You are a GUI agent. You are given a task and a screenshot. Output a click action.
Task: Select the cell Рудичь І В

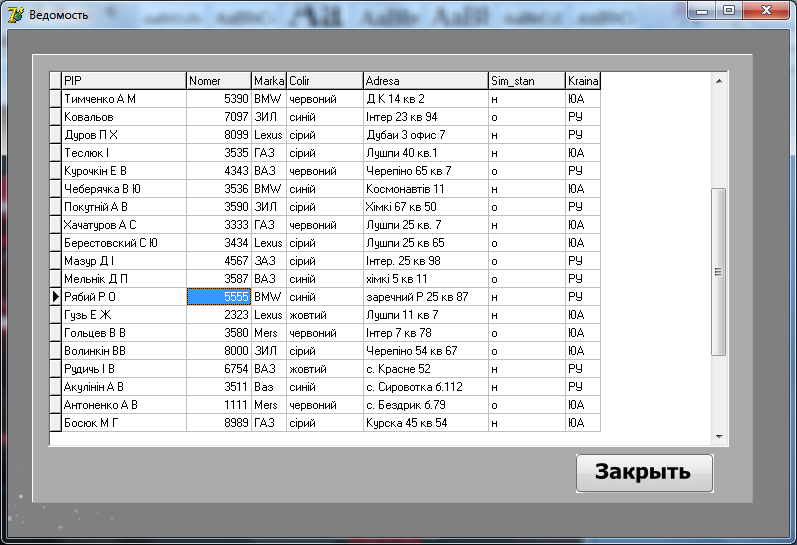click(x=124, y=369)
